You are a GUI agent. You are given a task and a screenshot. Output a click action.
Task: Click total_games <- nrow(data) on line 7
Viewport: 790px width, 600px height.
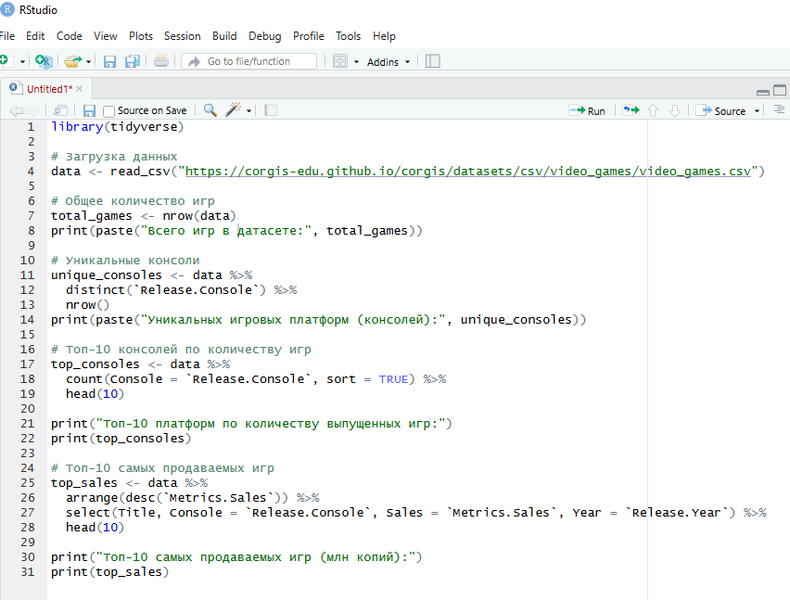click(144, 216)
